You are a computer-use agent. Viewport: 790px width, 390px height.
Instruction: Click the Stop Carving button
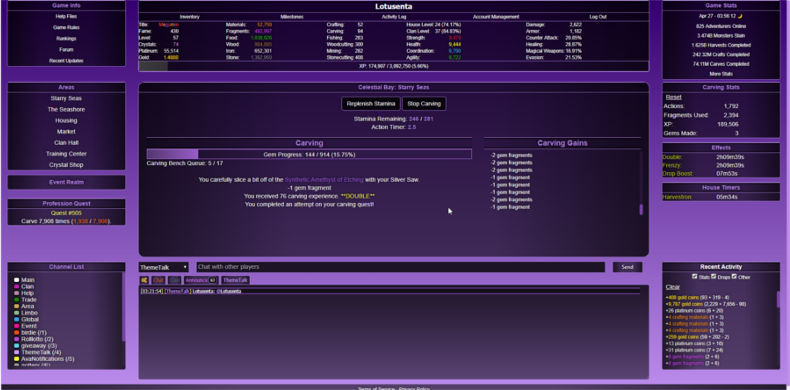(424, 104)
